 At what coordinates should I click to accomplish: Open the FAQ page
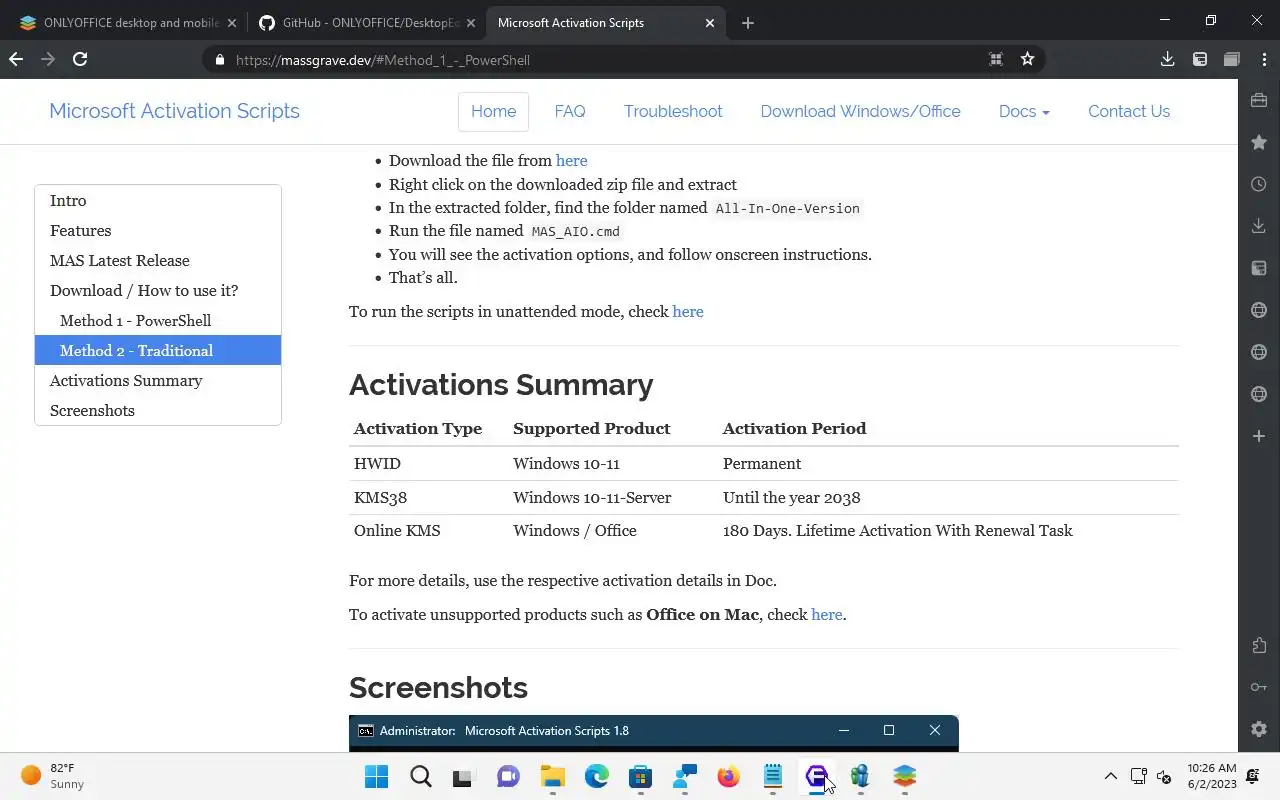click(570, 111)
